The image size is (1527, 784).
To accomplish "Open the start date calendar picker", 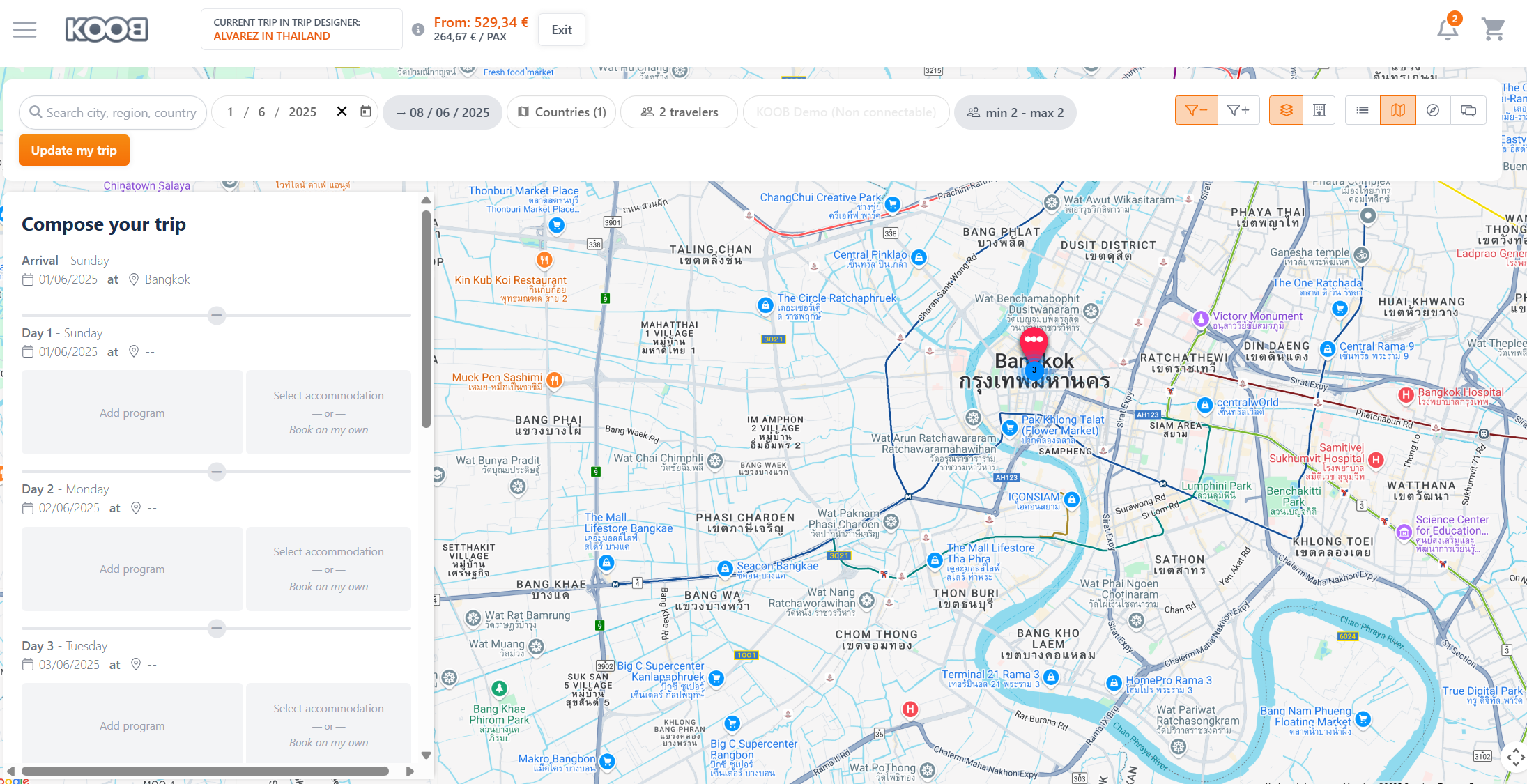I will (x=366, y=112).
